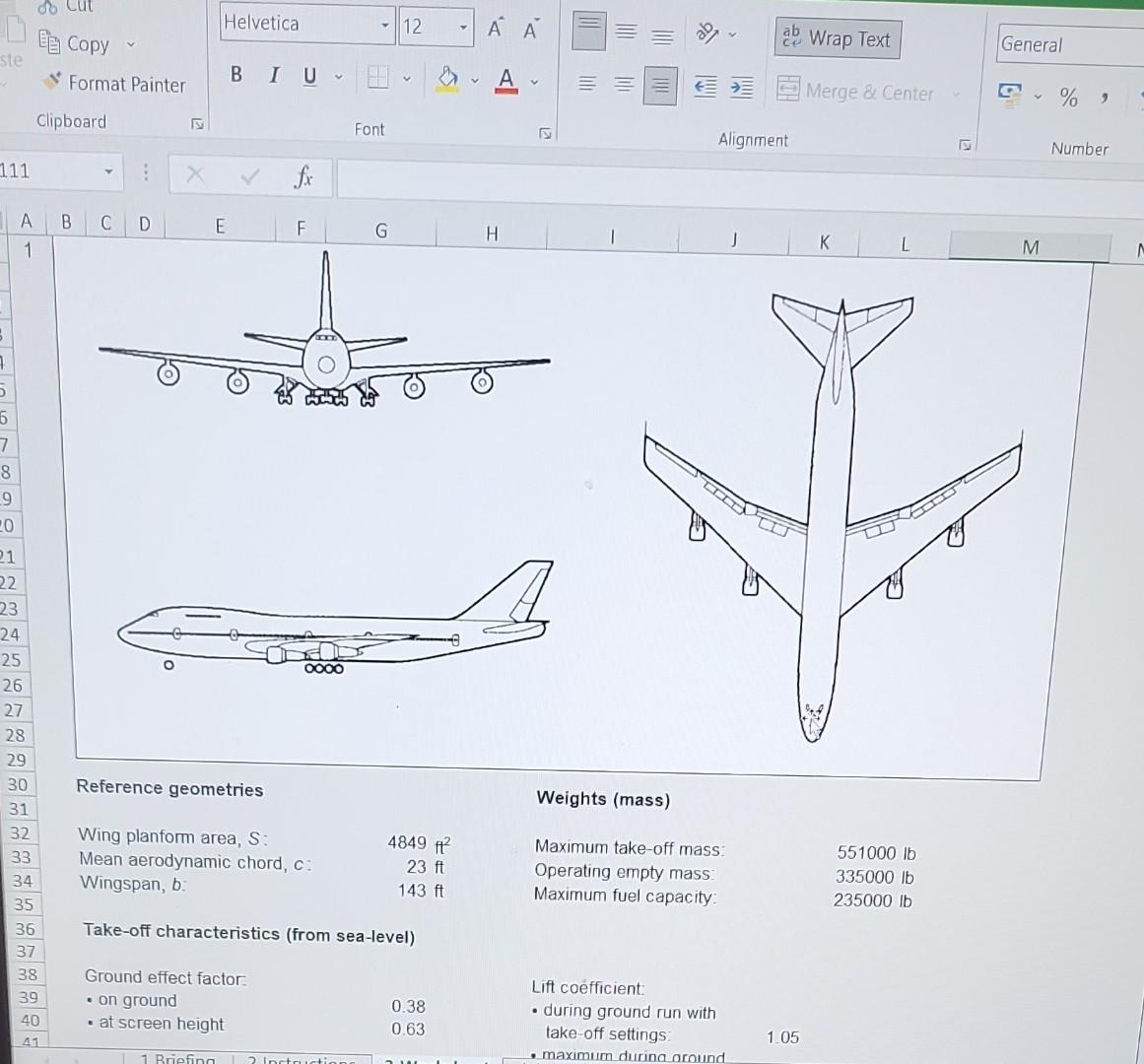The height and width of the screenshot is (1064, 1144).
Task: Increase the indent level
Action: (741, 87)
